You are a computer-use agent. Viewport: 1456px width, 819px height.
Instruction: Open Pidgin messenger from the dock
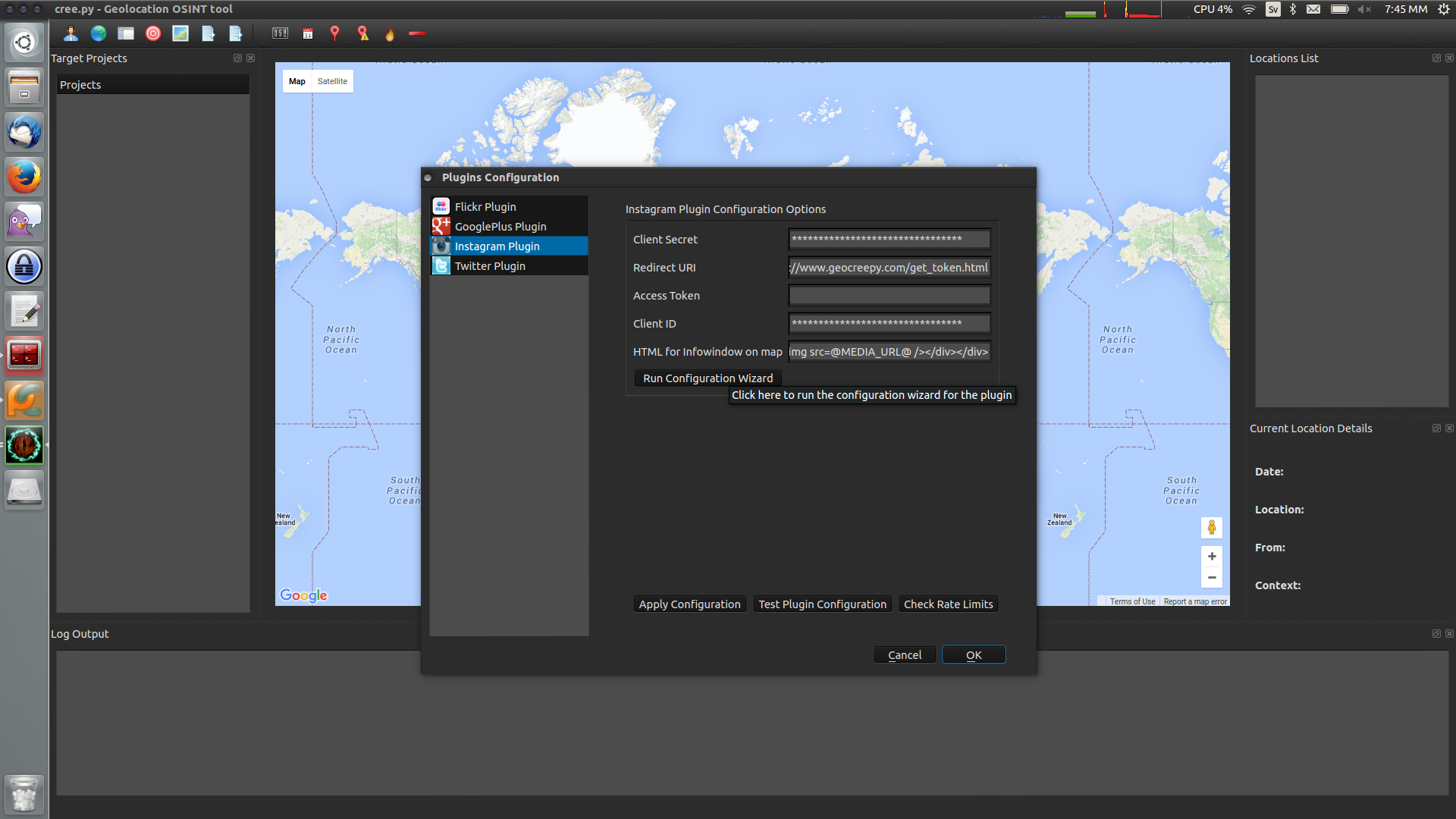point(24,221)
